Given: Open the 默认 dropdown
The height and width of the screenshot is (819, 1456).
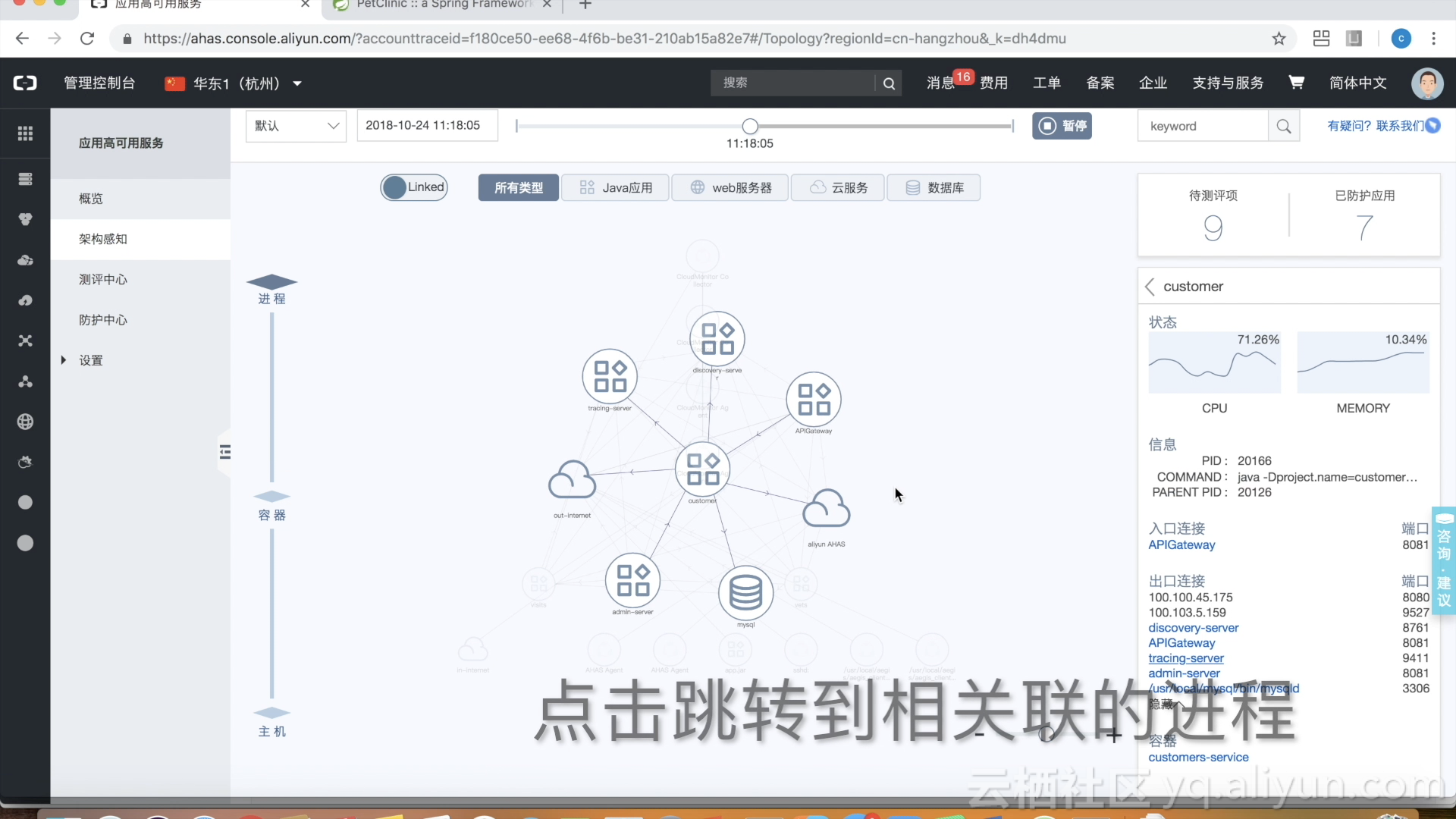Looking at the screenshot, I should point(296,126).
